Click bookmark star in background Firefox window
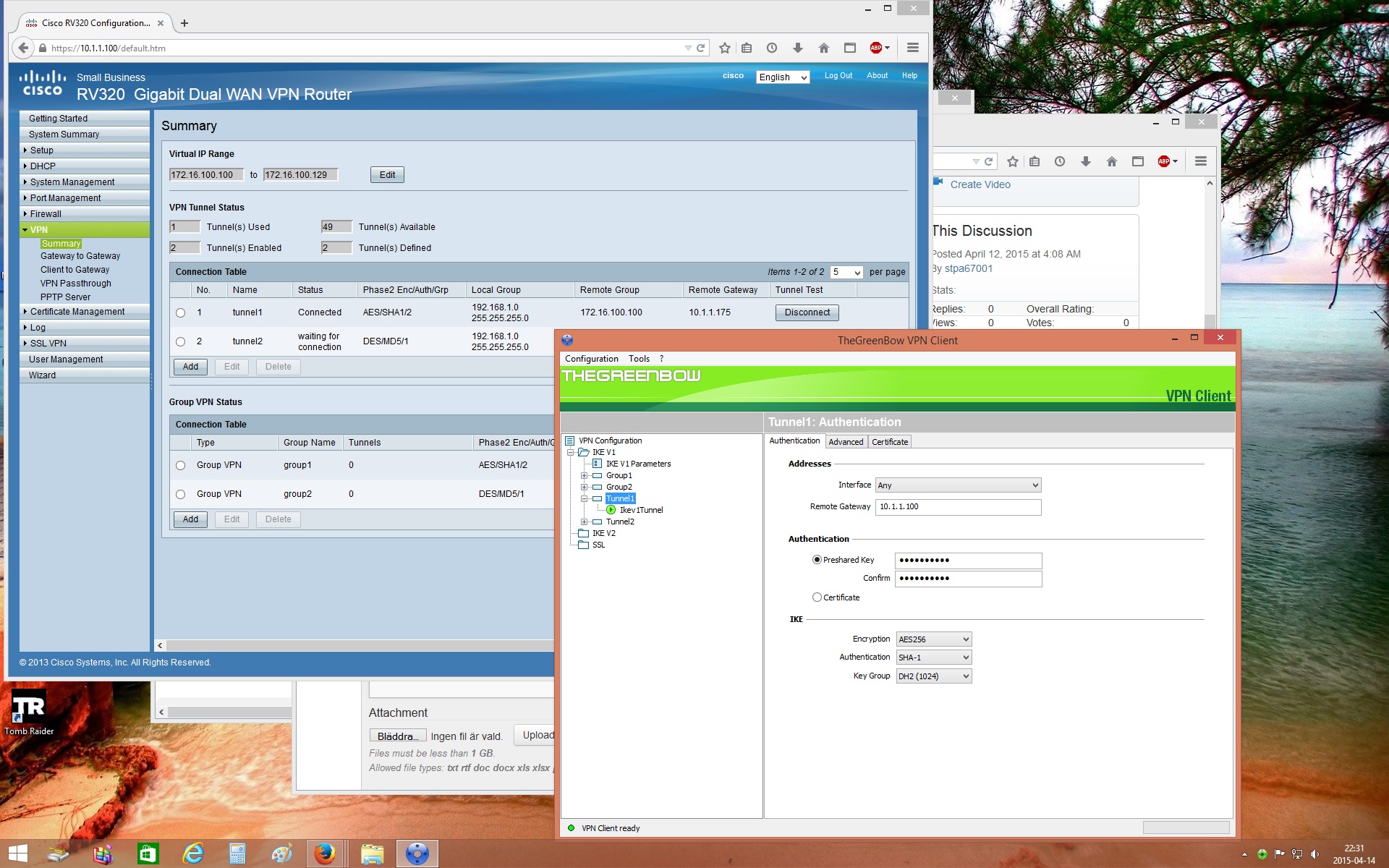 [1013, 161]
